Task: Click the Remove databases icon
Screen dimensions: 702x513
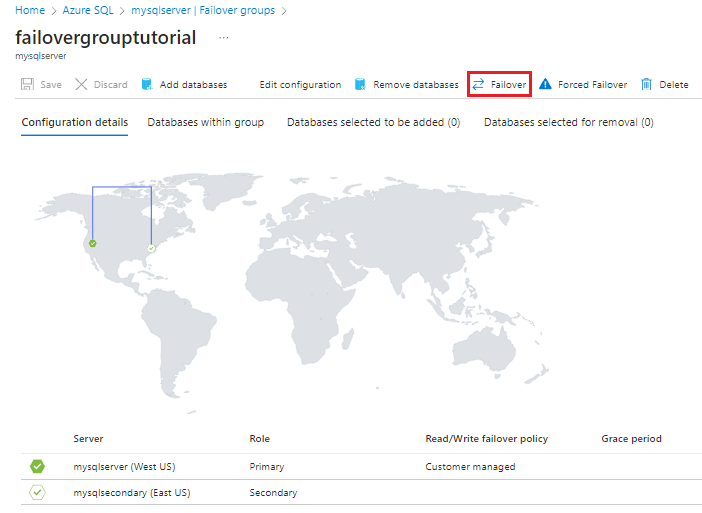Action: (360, 85)
